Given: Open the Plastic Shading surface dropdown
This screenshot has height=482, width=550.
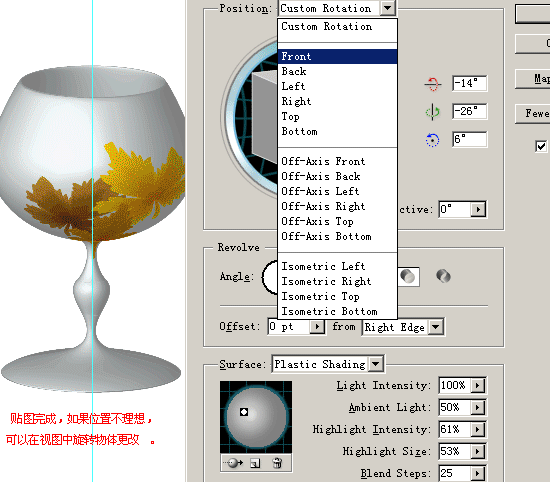Looking at the screenshot, I should pyautogui.click(x=375, y=364).
